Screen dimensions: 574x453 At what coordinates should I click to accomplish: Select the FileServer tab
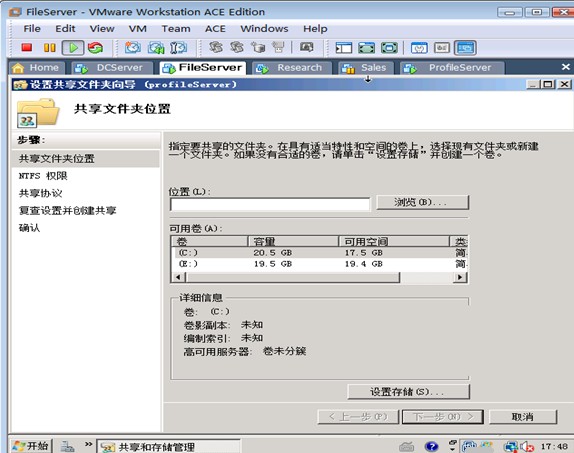click(x=203, y=68)
